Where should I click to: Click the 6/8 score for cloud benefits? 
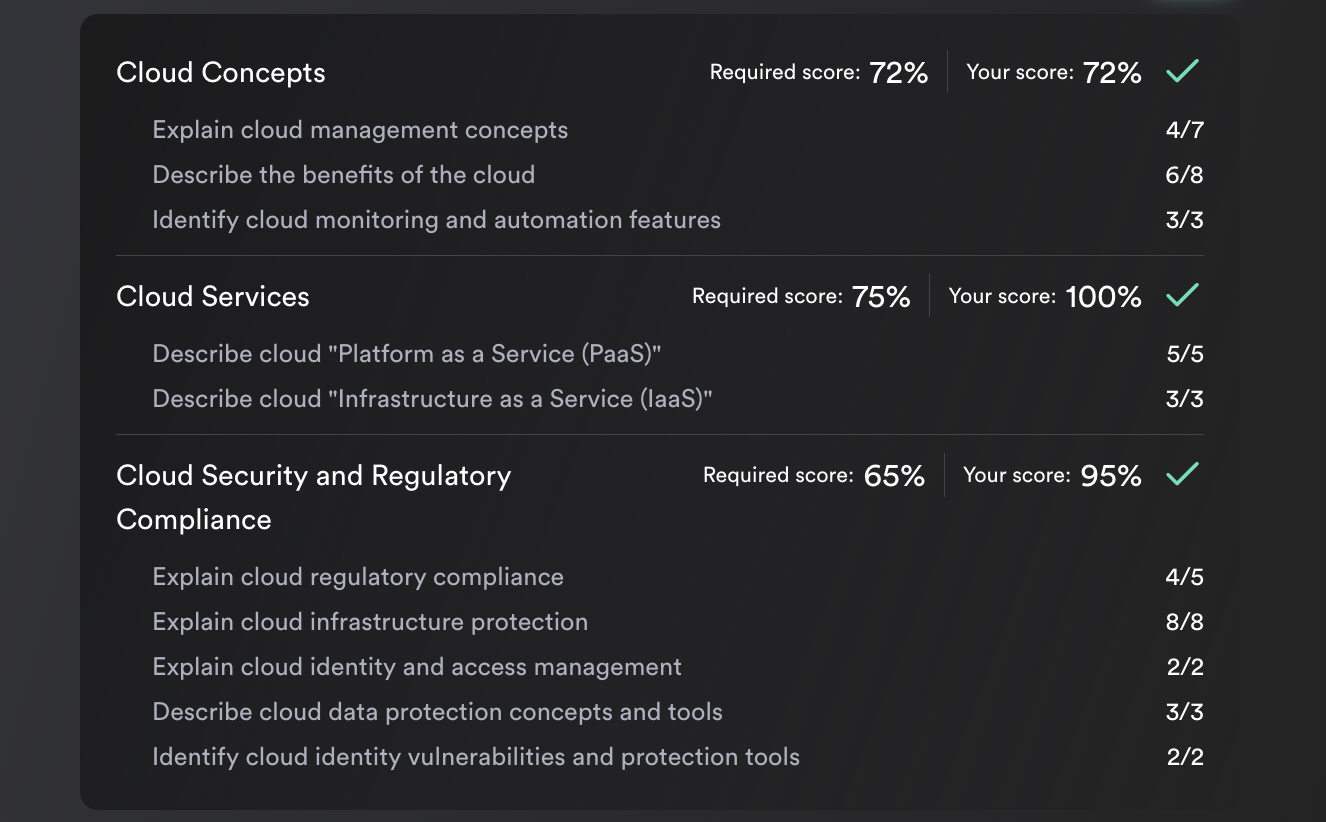pyautogui.click(x=1184, y=175)
